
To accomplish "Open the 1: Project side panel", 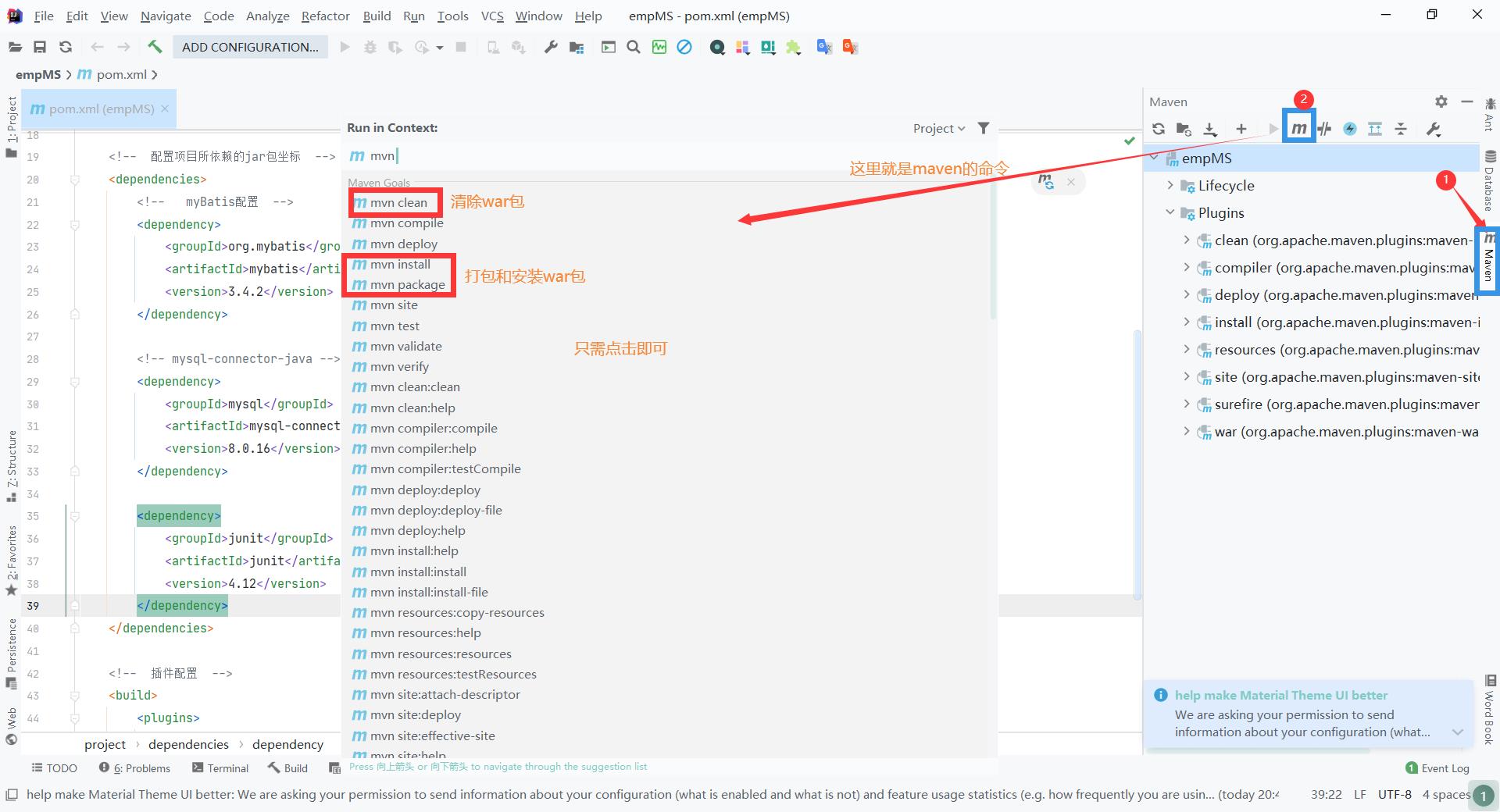I will 12,126.
